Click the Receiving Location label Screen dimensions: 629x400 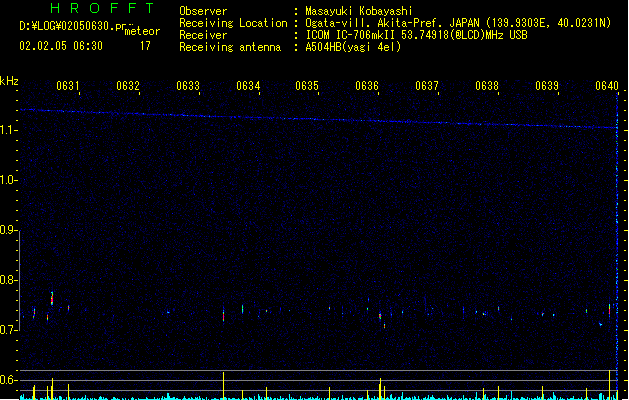[x=233, y=23]
